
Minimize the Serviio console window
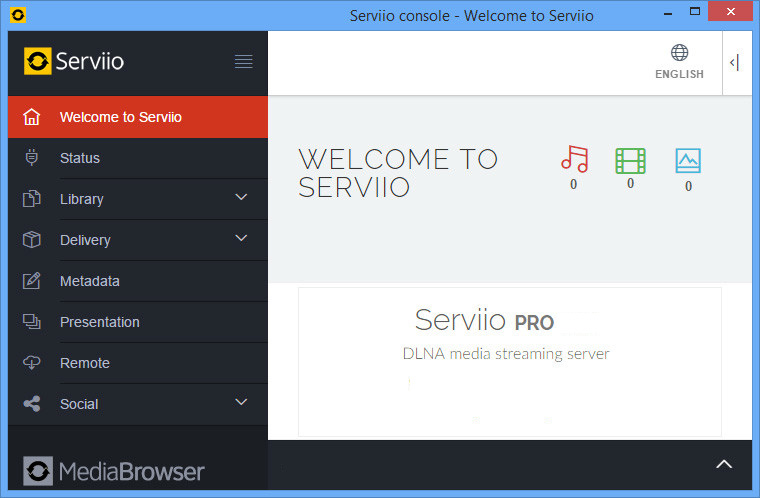pyautogui.click(x=668, y=13)
